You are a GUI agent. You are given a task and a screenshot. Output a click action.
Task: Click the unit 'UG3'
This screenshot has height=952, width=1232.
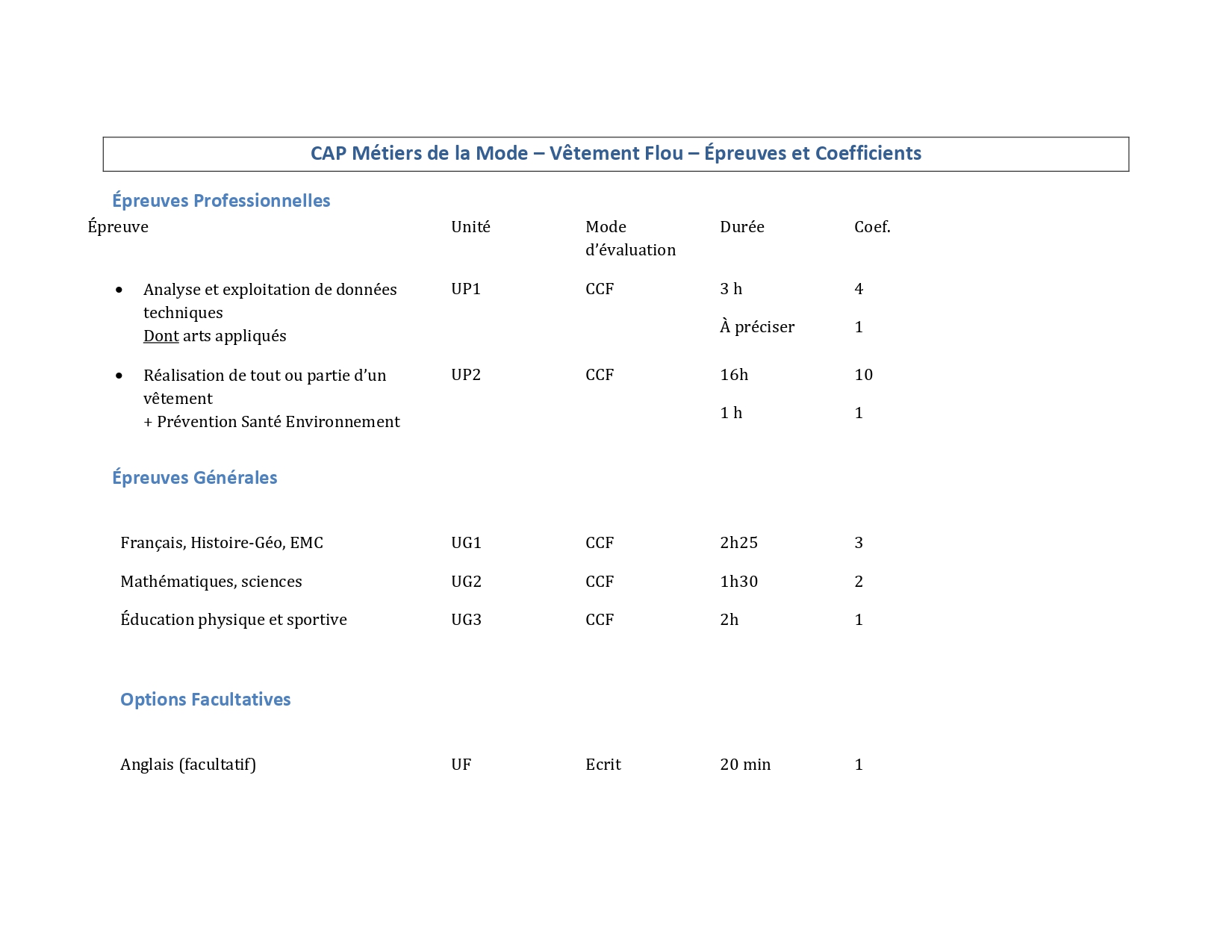[467, 620]
